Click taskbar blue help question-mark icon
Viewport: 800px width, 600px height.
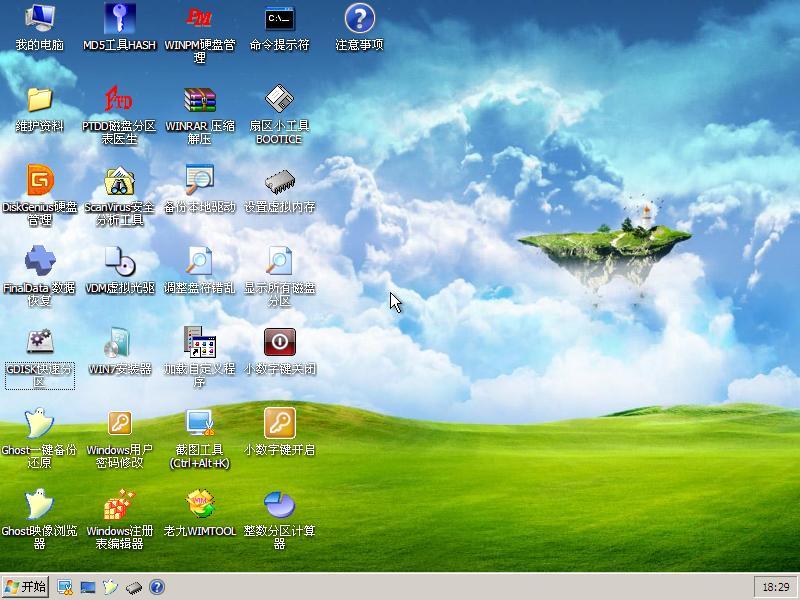click(157, 587)
